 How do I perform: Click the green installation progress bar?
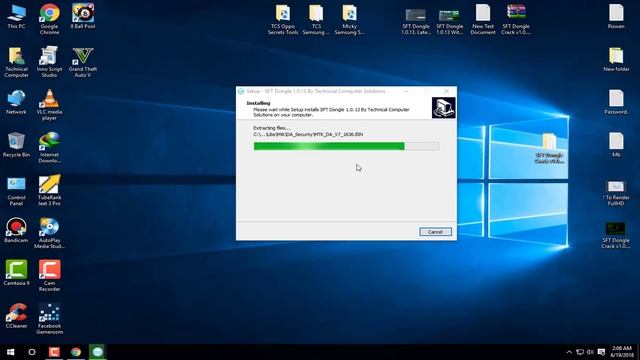click(x=346, y=146)
